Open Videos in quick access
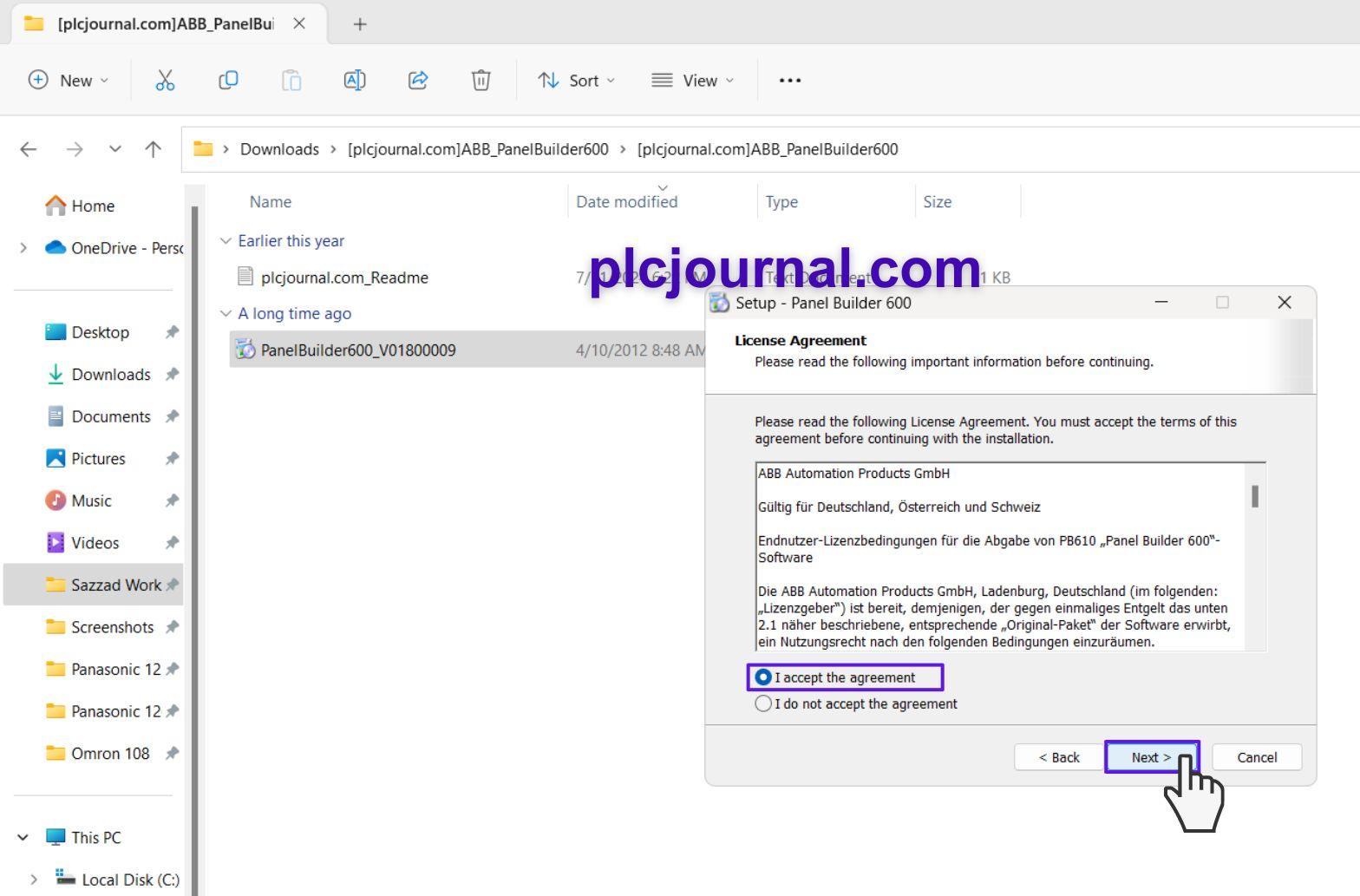This screenshot has height=896, width=1360. (x=95, y=543)
